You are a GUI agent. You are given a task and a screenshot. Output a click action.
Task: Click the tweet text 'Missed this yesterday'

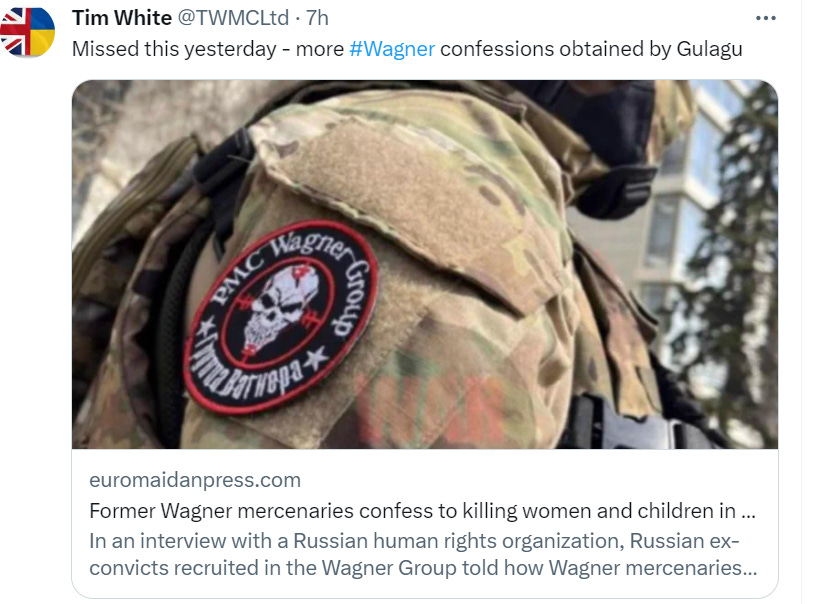click(x=174, y=49)
